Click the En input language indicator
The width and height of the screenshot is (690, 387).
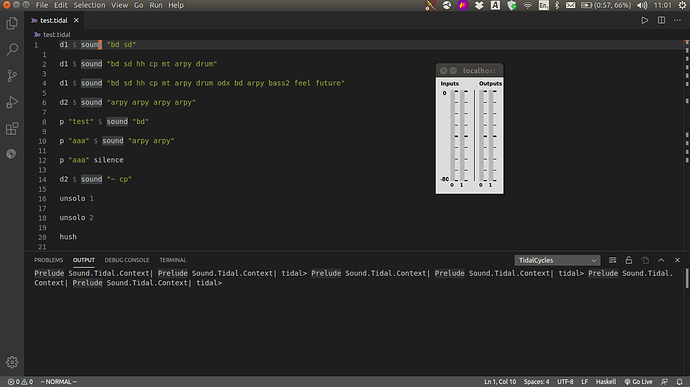coord(543,5)
